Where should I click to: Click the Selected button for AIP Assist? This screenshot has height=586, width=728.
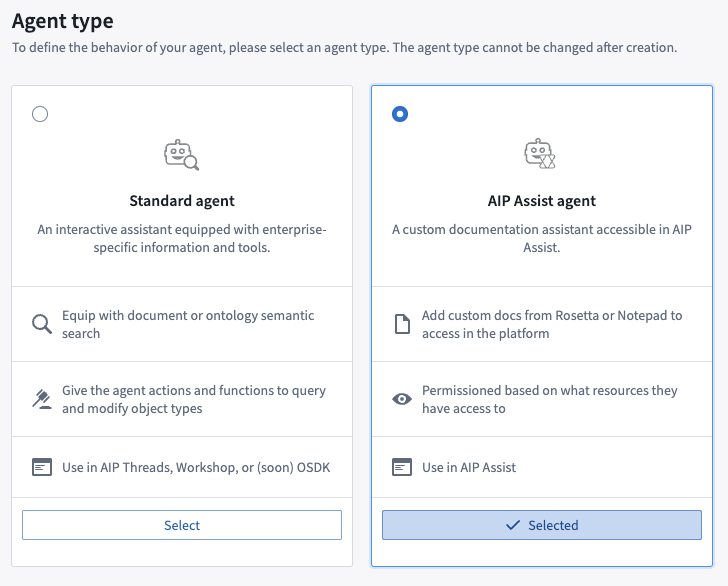(x=542, y=525)
